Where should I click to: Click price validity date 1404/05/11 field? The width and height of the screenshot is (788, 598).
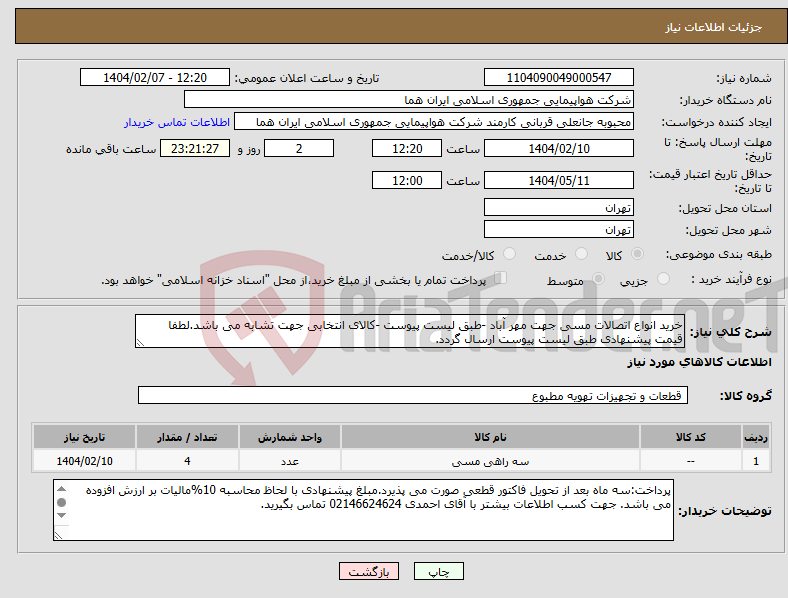click(558, 180)
